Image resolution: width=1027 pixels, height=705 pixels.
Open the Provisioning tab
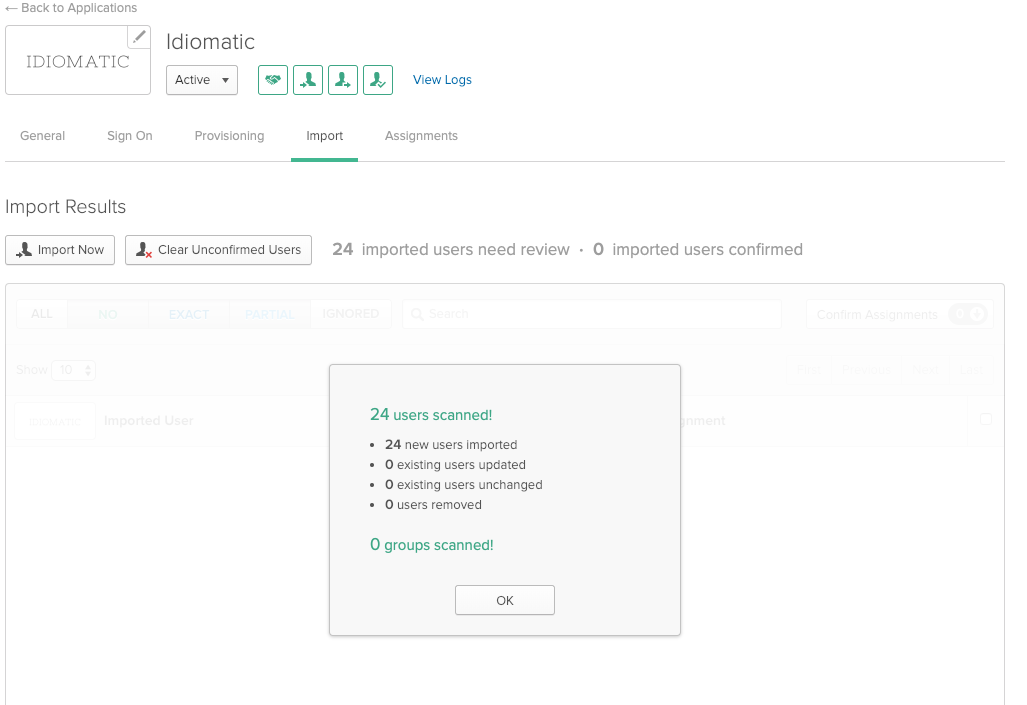[x=229, y=136]
